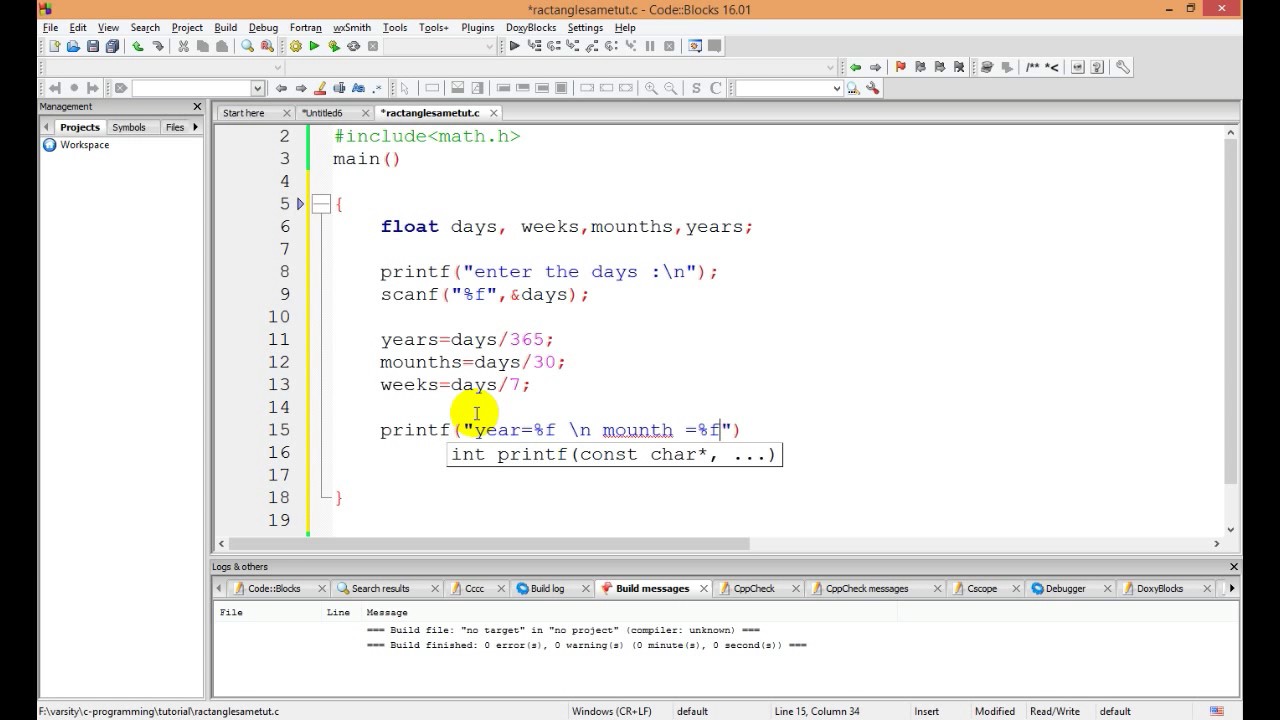1280x720 pixels.
Task: Open DoxyBlocks preferences wrench
Action: pos(1123,67)
